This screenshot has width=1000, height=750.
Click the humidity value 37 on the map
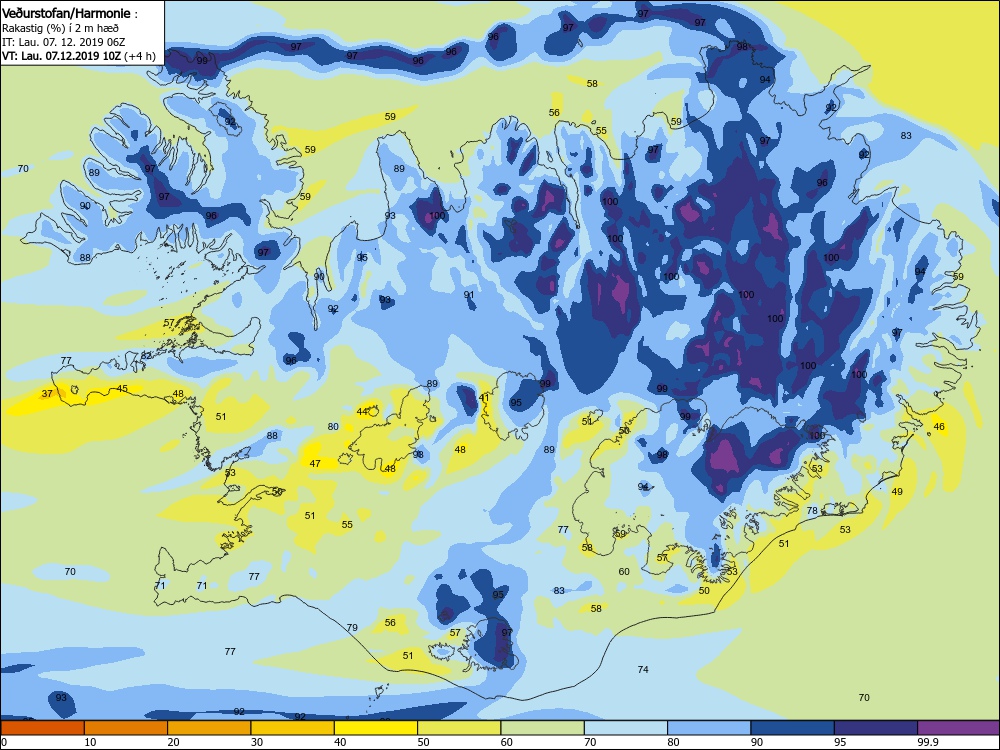click(47, 393)
